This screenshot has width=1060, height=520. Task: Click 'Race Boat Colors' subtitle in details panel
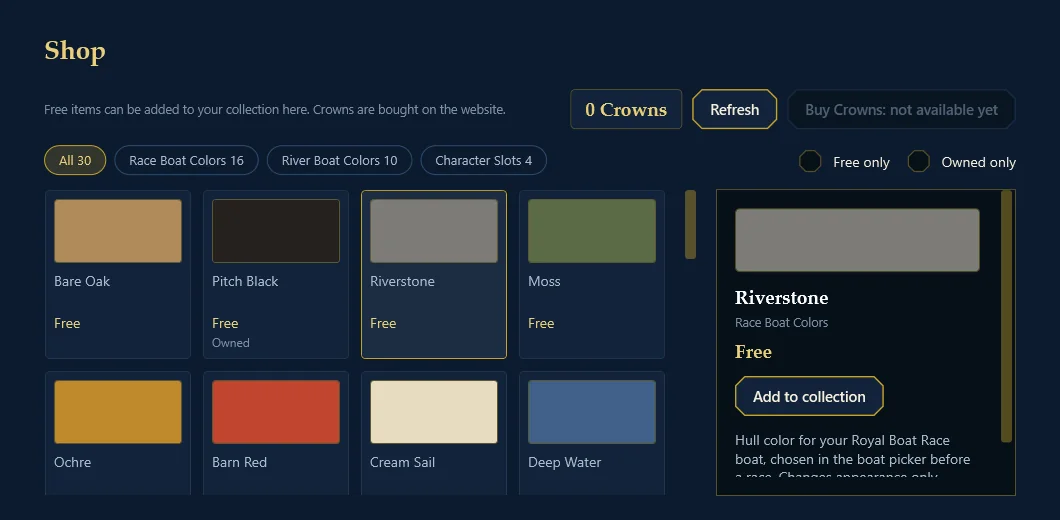pos(781,323)
